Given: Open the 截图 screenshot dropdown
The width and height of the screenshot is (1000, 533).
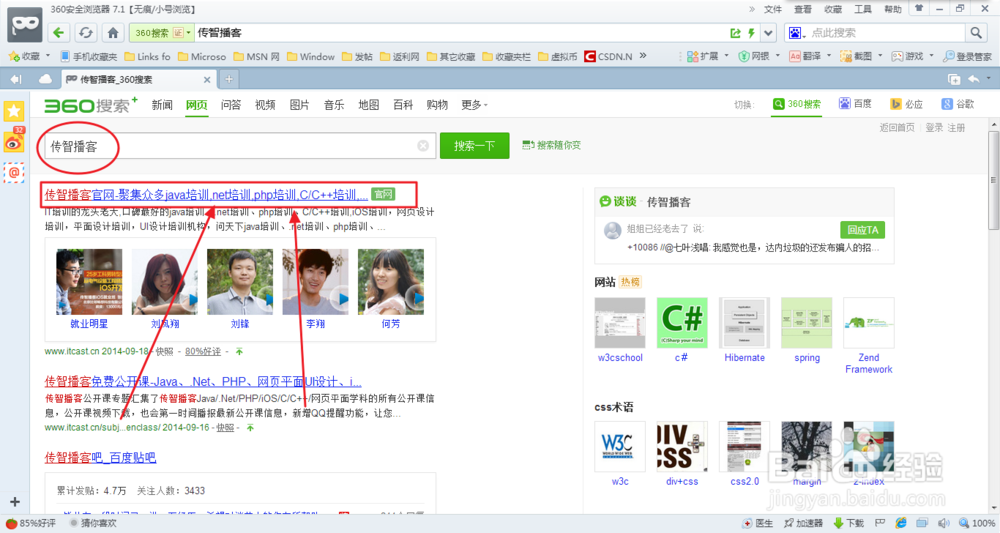Looking at the screenshot, I should (879, 56).
